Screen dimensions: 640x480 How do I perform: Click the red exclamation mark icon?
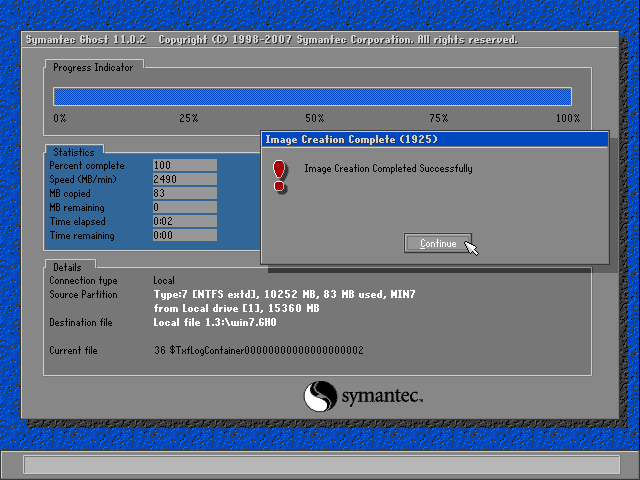click(280, 175)
